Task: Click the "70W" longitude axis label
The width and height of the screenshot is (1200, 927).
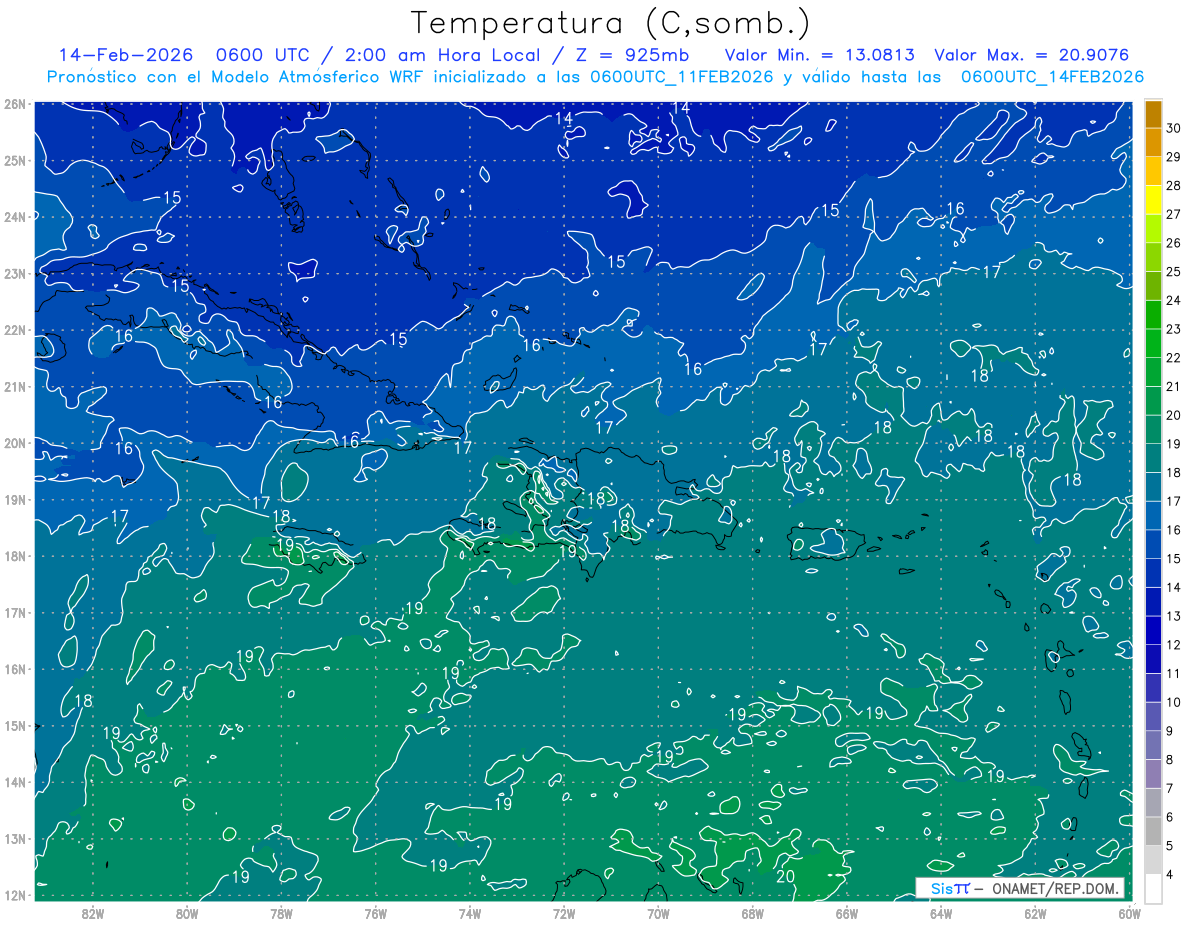Action: click(x=658, y=913)
